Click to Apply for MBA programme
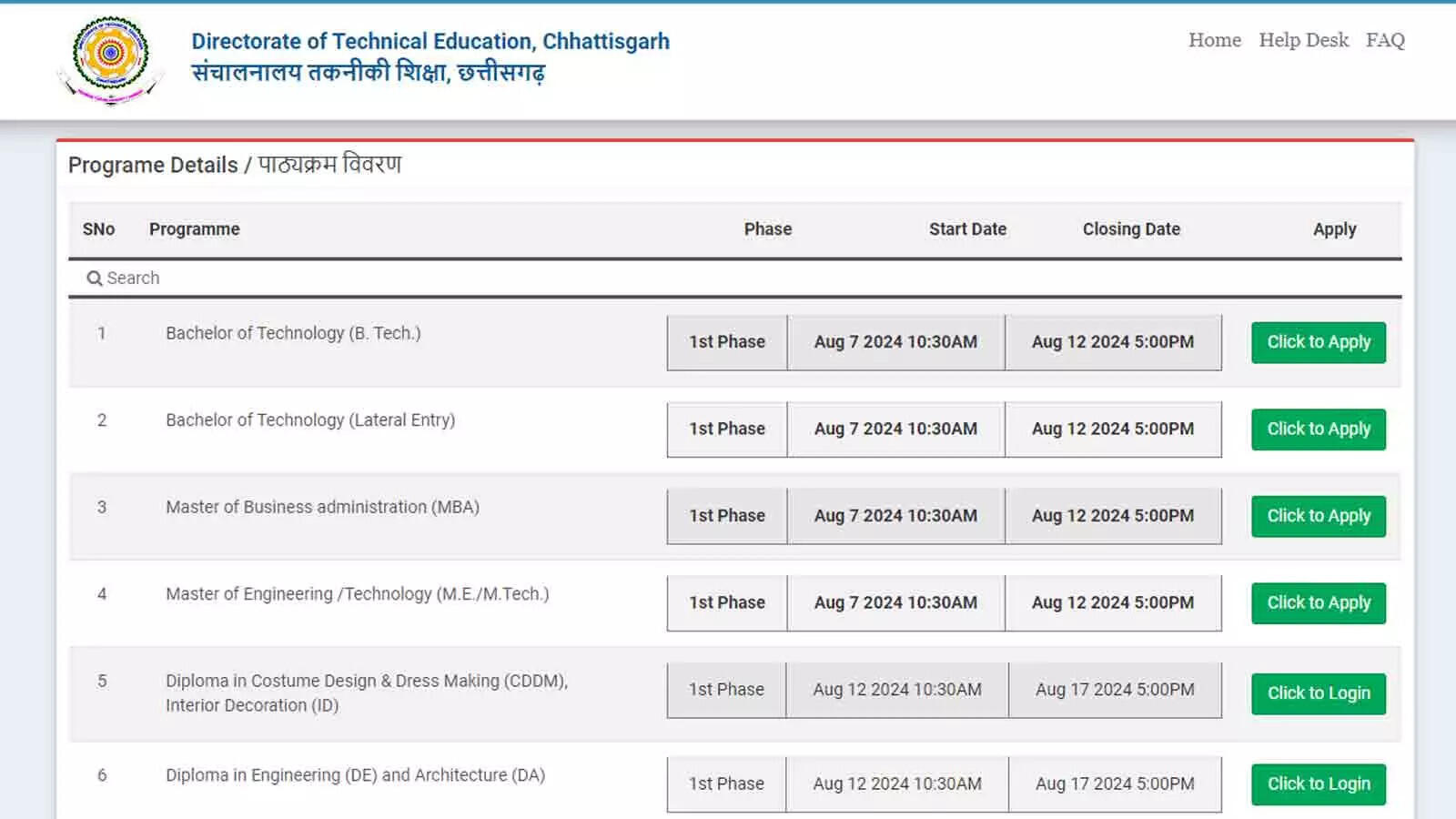 [x=1318, y=516]
